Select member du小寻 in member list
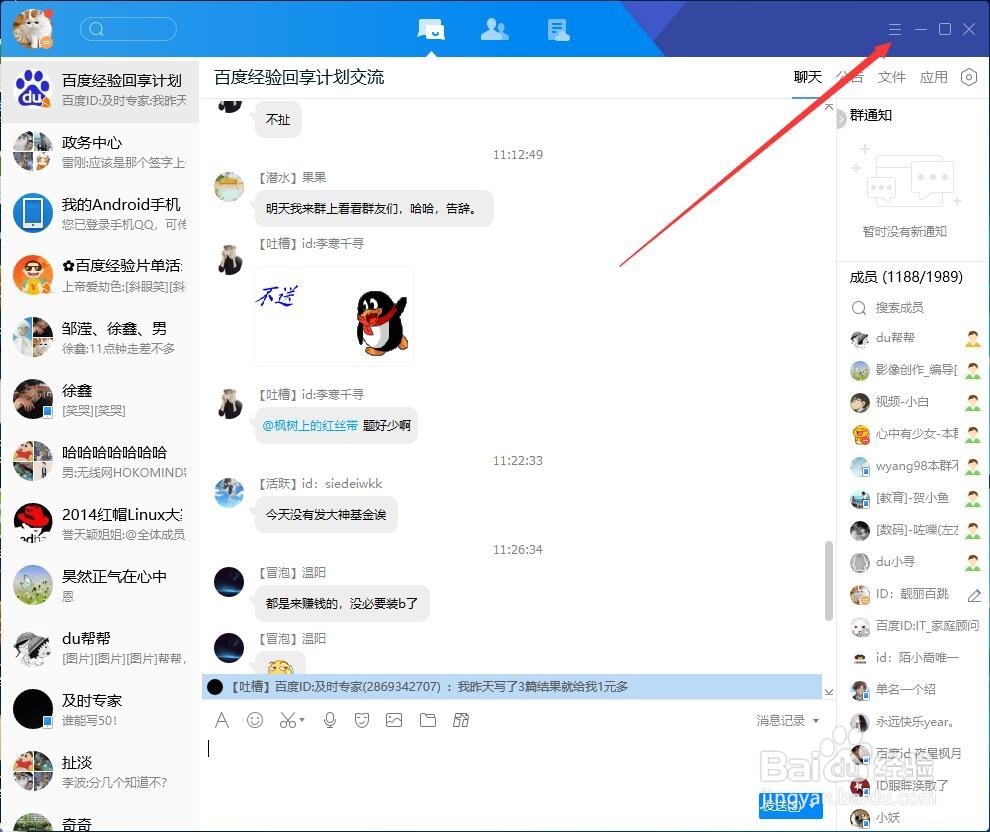This screenshot has height=832, width=990. [915, 562]
